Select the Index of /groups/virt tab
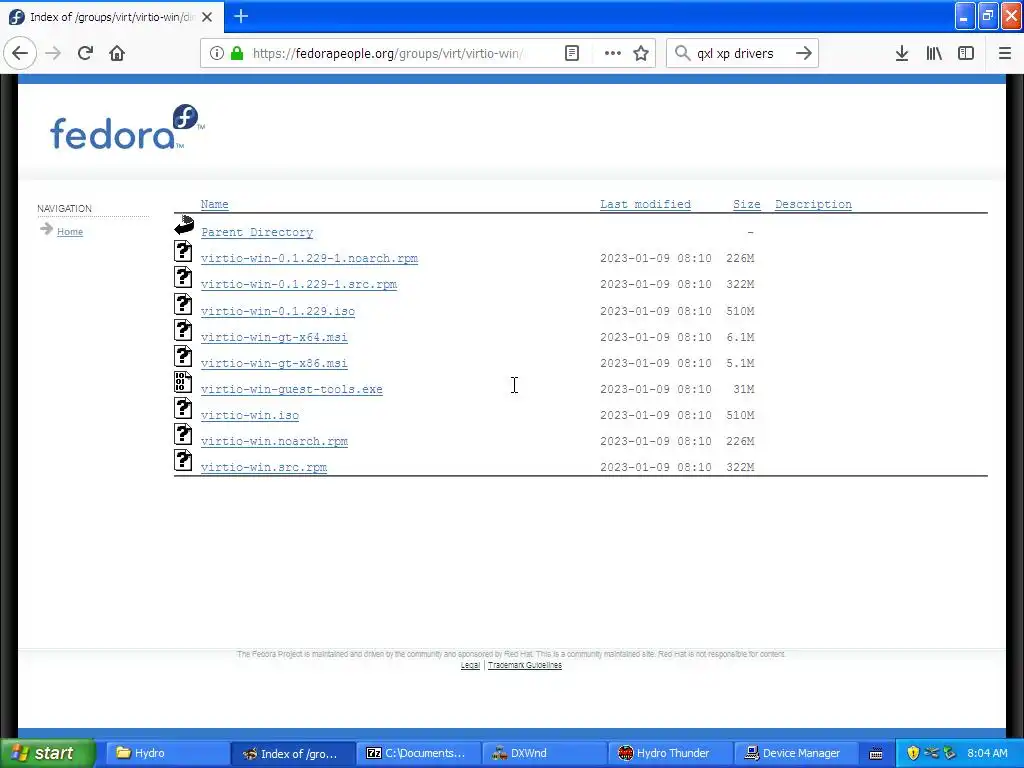The image size is (1024, 768). tap(111, 17)
